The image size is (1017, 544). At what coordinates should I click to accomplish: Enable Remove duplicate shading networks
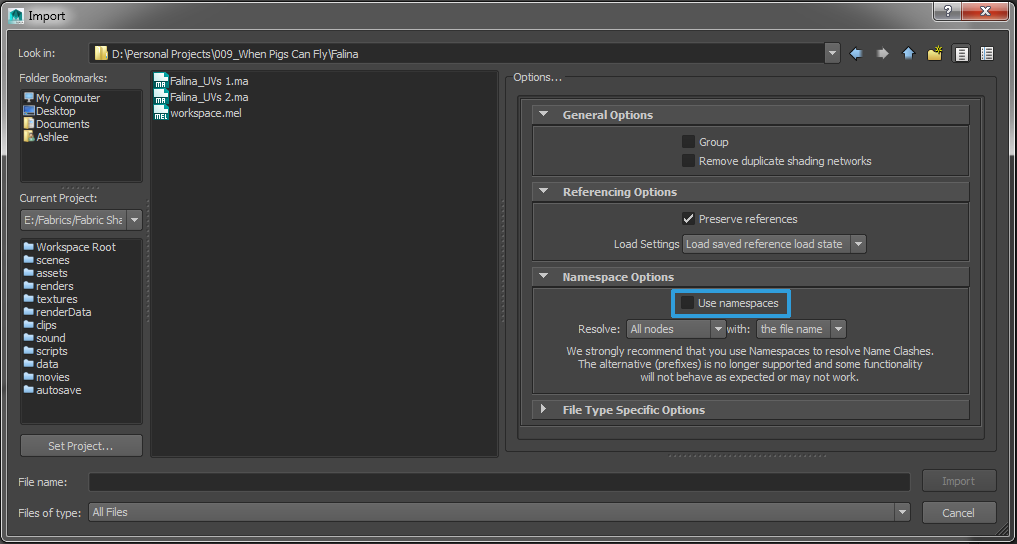pyautogui.click(x=688, y=161)
